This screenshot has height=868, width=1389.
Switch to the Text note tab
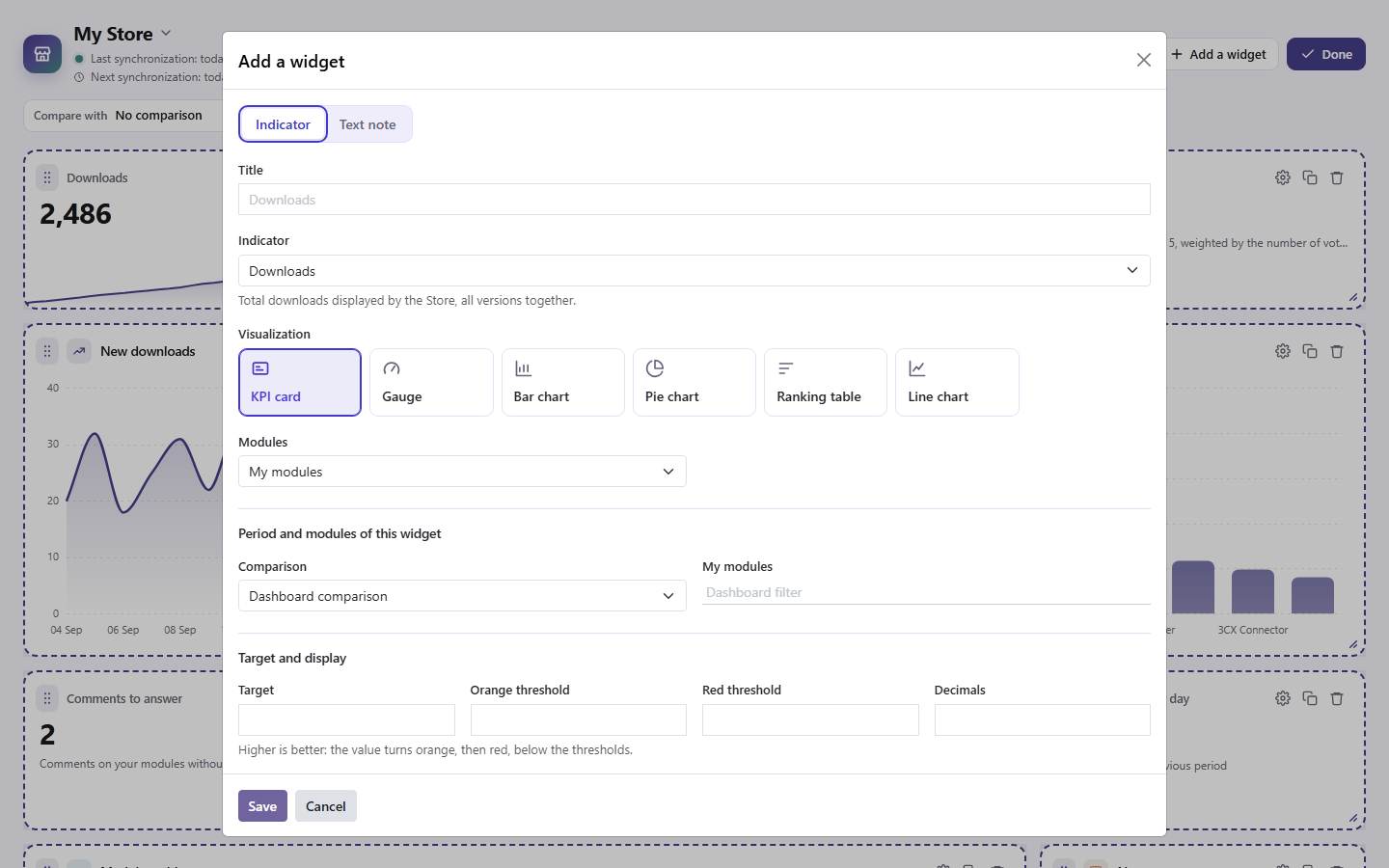(368, 124)
